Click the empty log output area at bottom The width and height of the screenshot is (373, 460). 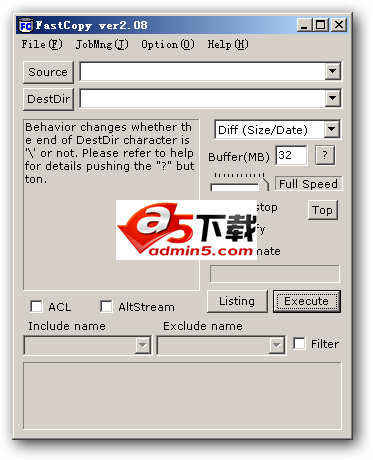(182, 396)
